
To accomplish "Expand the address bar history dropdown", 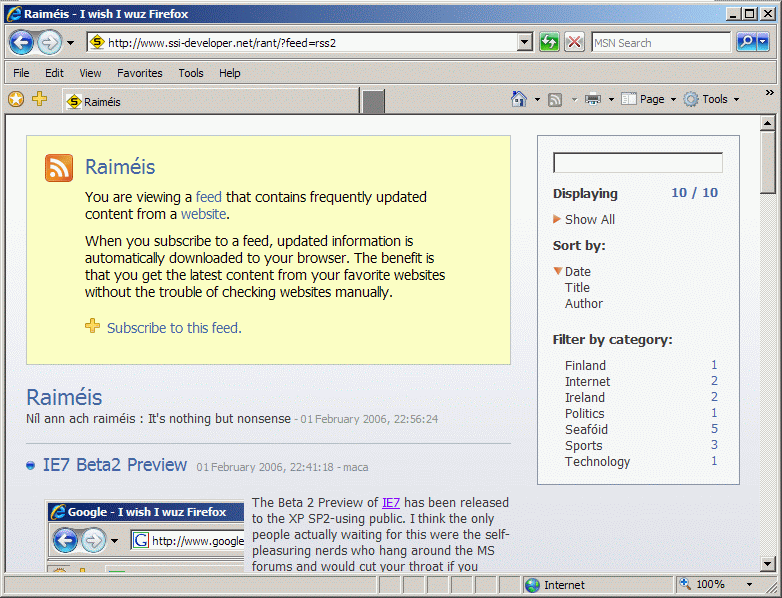I will (x=524, y=43).
